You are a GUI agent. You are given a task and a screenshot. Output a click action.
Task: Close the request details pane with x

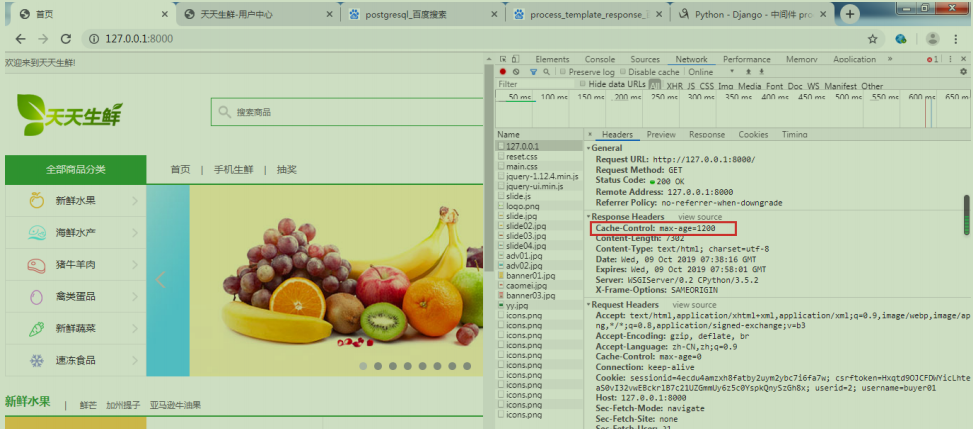590,134
